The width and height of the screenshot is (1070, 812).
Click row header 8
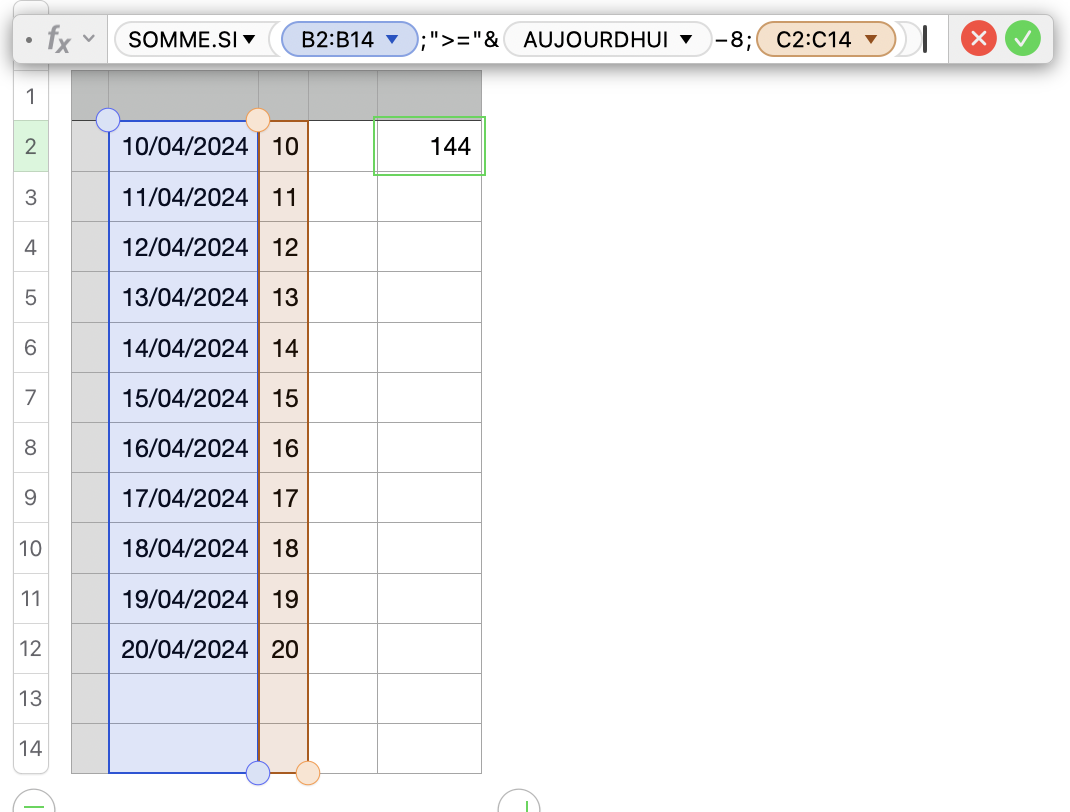click(31, 448)
